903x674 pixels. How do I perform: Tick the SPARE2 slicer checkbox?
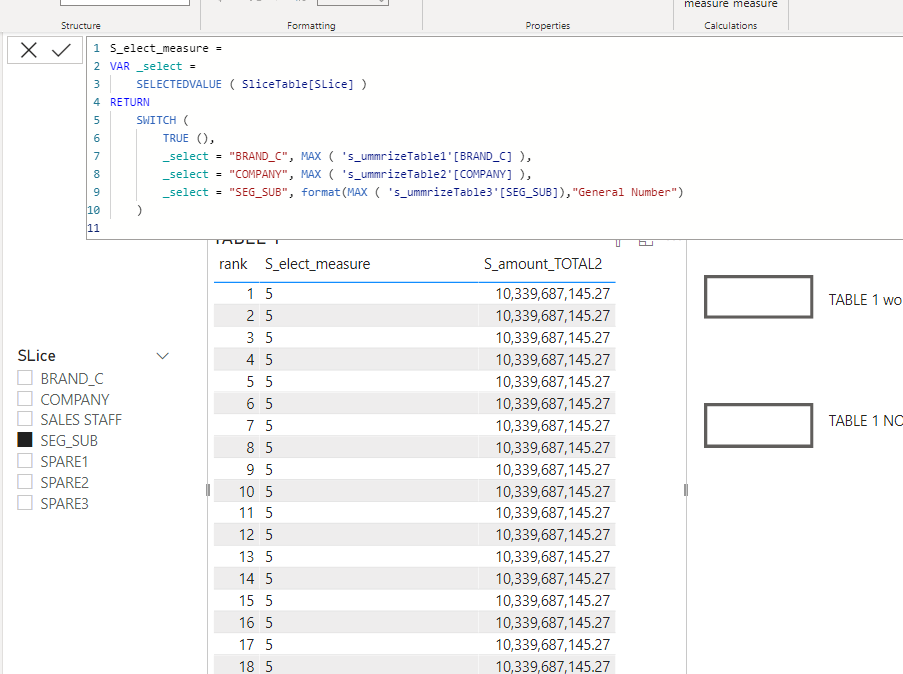tap(25, 482)
